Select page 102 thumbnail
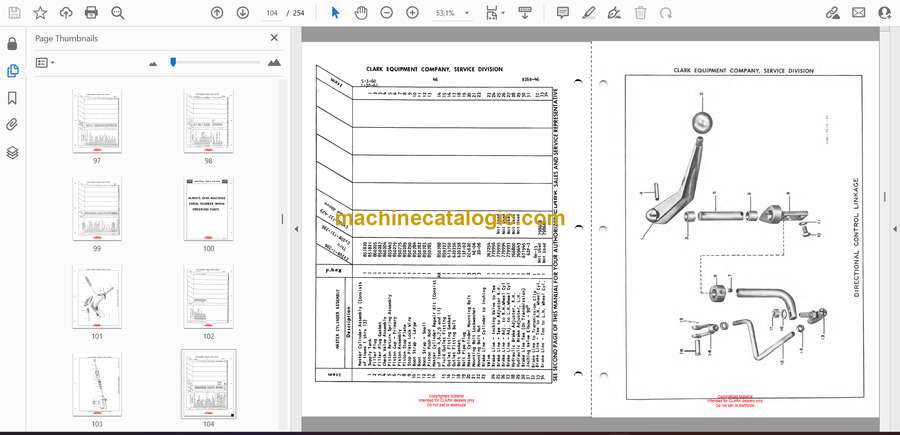The width and height of the screenshot is (900, 435). coord(208,297)
